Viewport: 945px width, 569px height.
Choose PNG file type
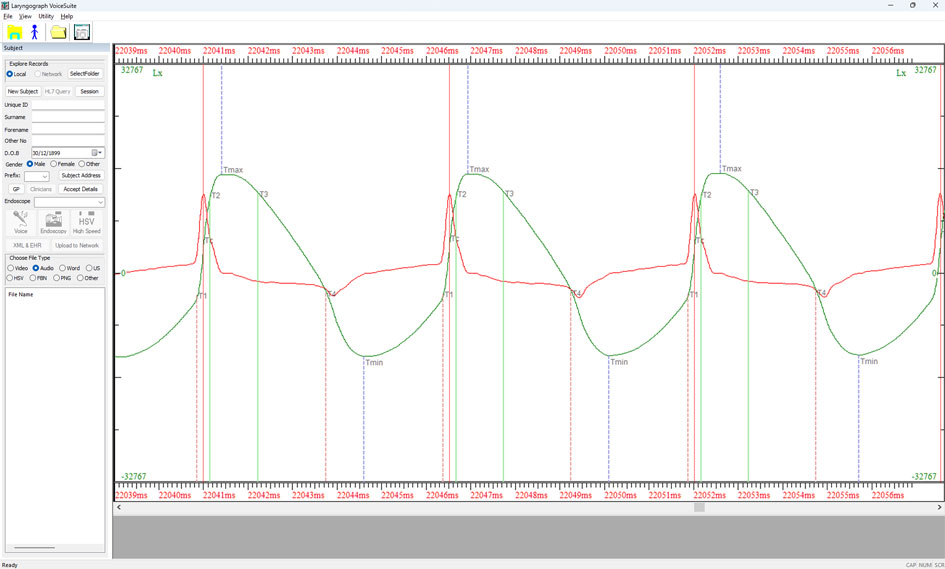pyautogui.click(x=56, y=278)
